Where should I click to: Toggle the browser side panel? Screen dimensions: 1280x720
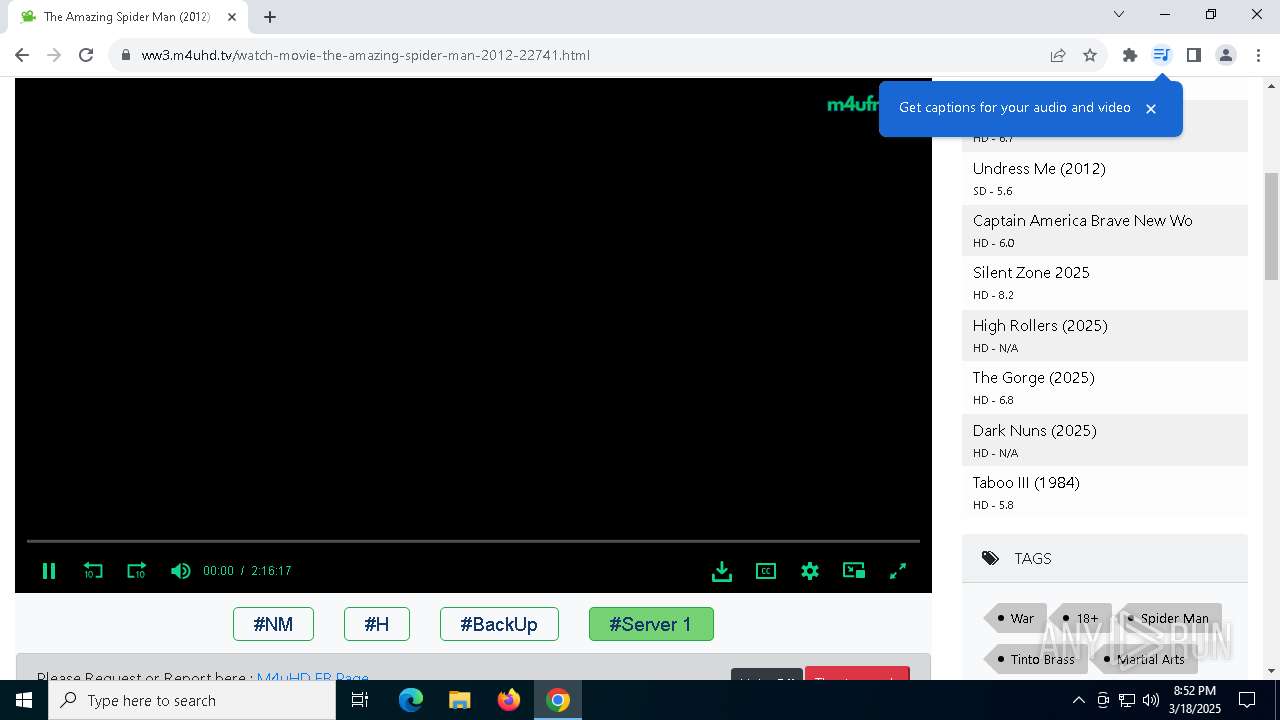click(x=1194, y=55)
